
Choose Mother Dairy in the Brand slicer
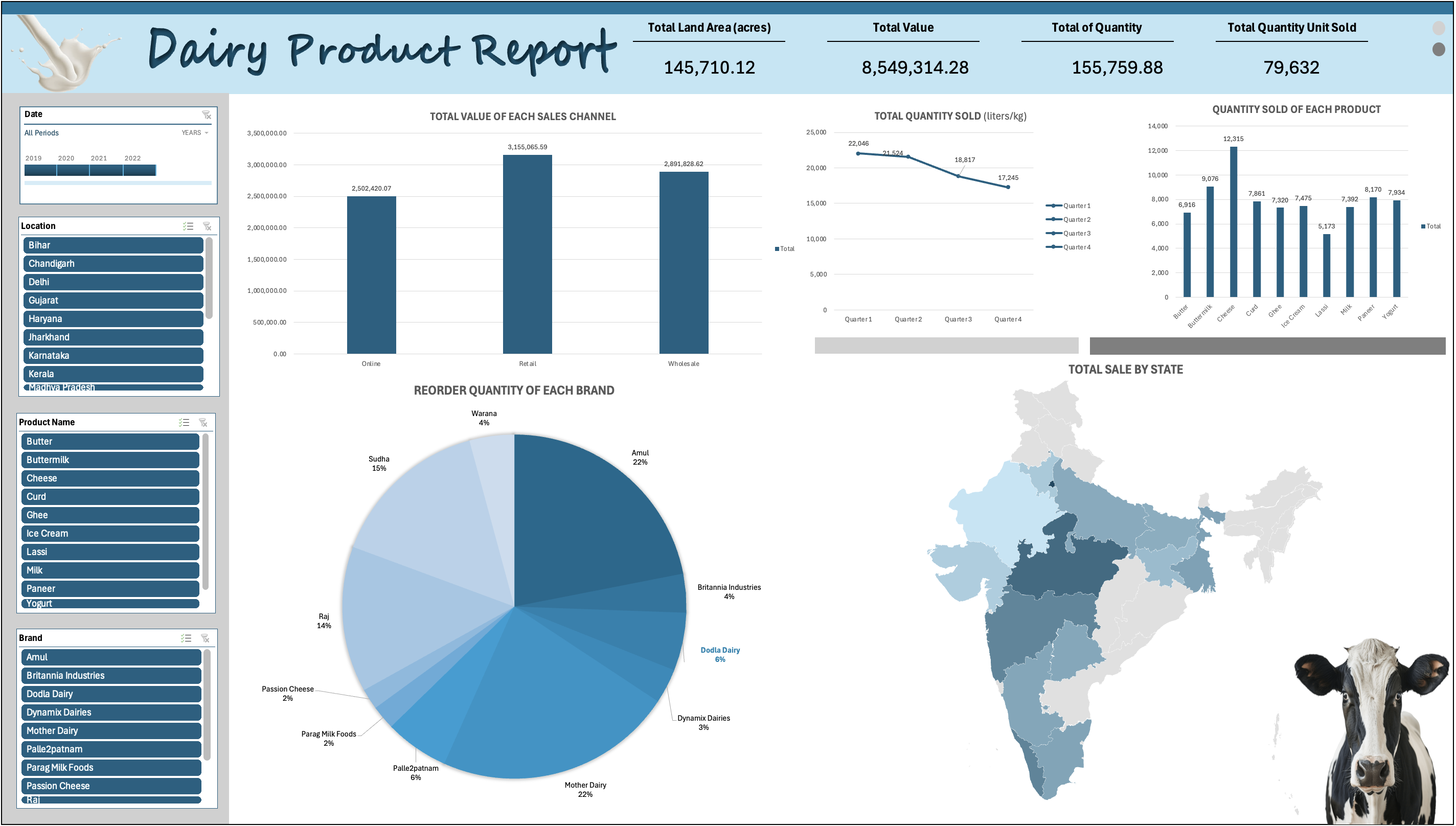111,731
